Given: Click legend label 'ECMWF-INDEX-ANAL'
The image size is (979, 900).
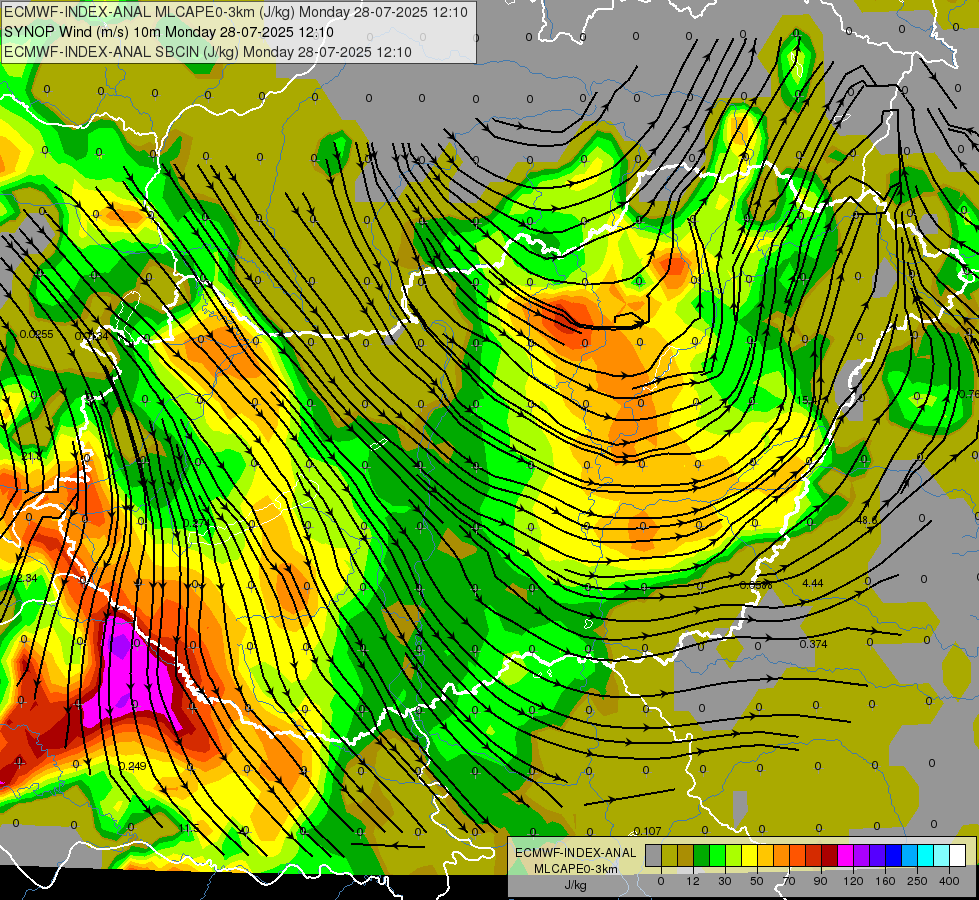Looking at the screenshot, I should (576, 853).
